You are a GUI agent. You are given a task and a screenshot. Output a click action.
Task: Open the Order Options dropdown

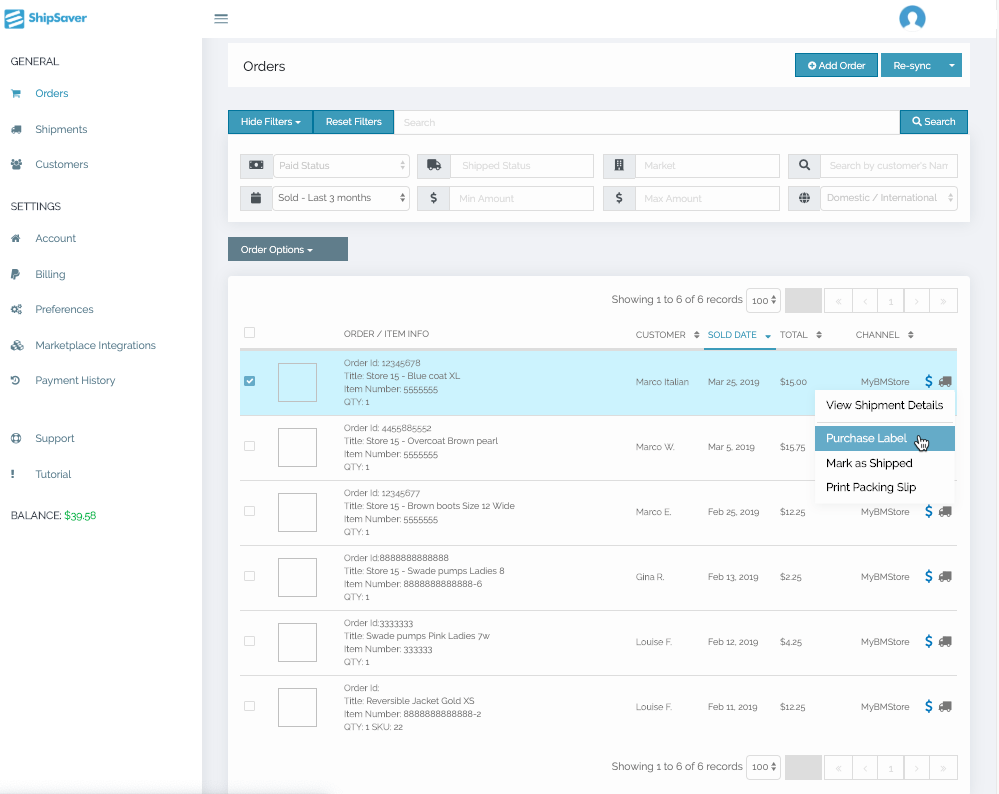pos(288,249)
